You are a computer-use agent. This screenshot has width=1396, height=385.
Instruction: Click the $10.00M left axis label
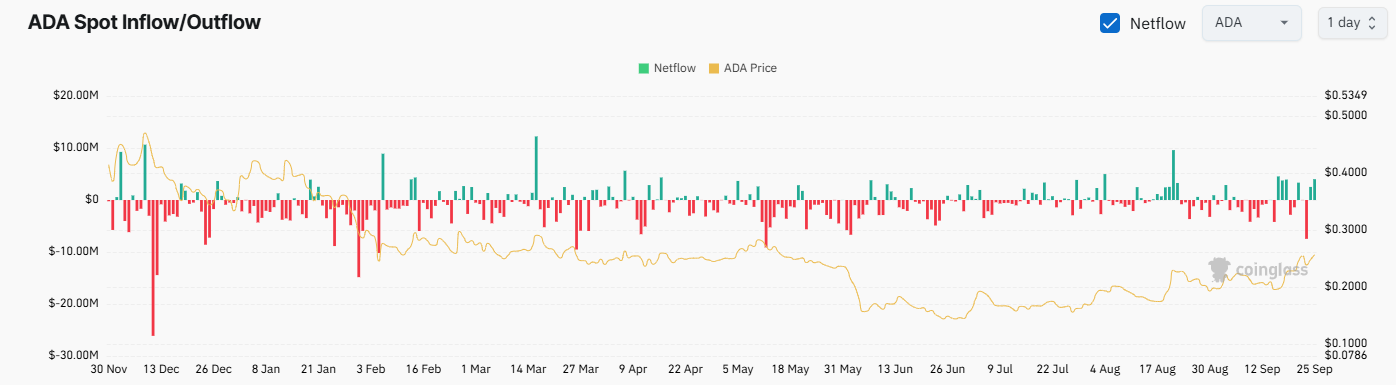click(x=75, y=148)
